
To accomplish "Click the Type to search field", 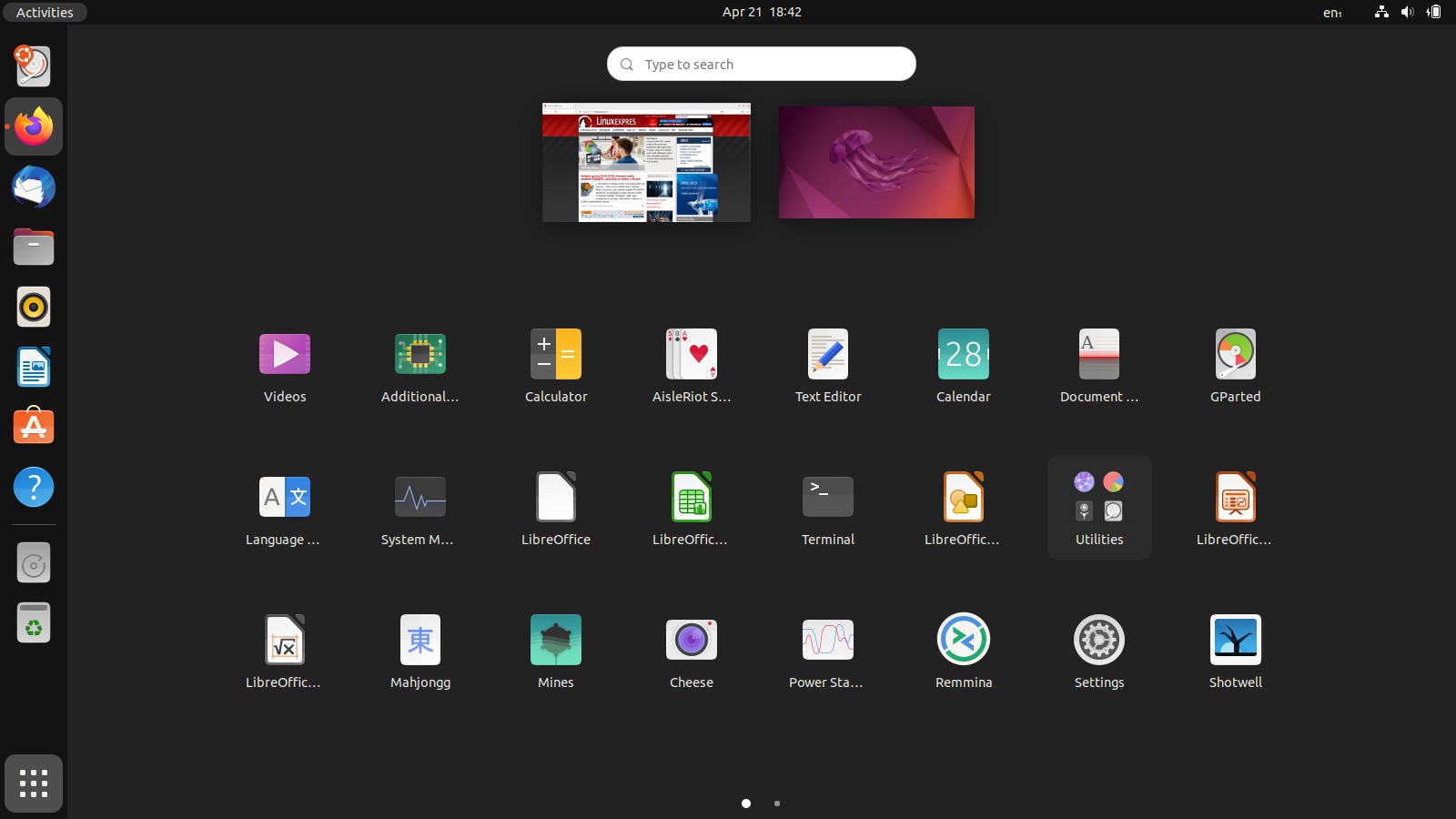I will 762,64.
